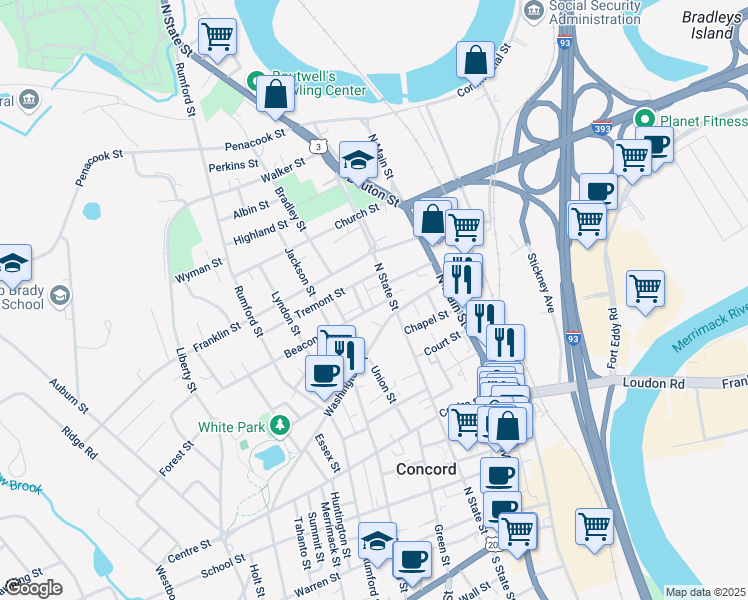Click the restaurant marker near Court St

pos(505,343)
